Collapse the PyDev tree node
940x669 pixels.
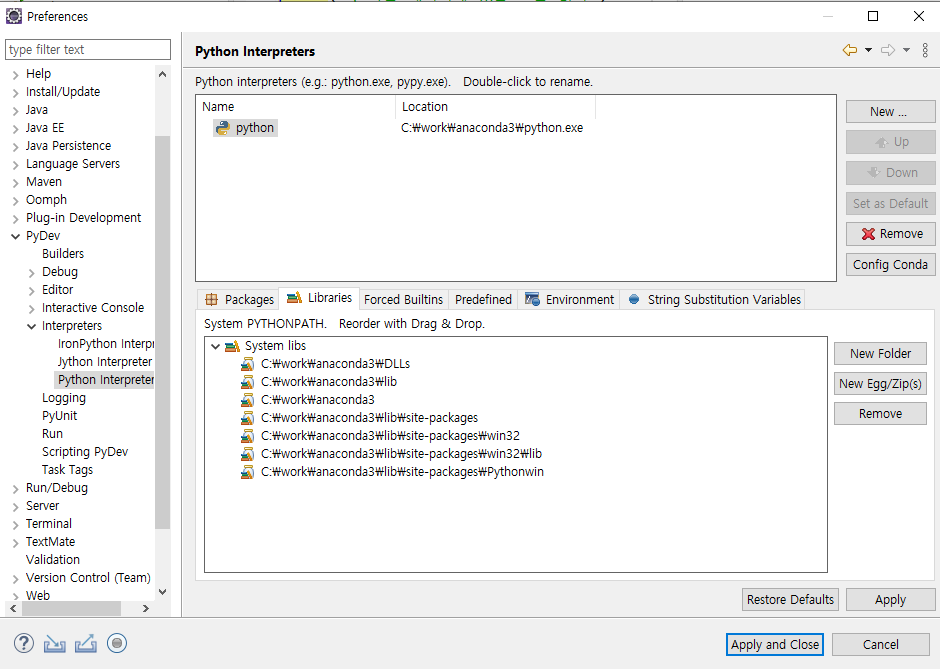[16, 236]
